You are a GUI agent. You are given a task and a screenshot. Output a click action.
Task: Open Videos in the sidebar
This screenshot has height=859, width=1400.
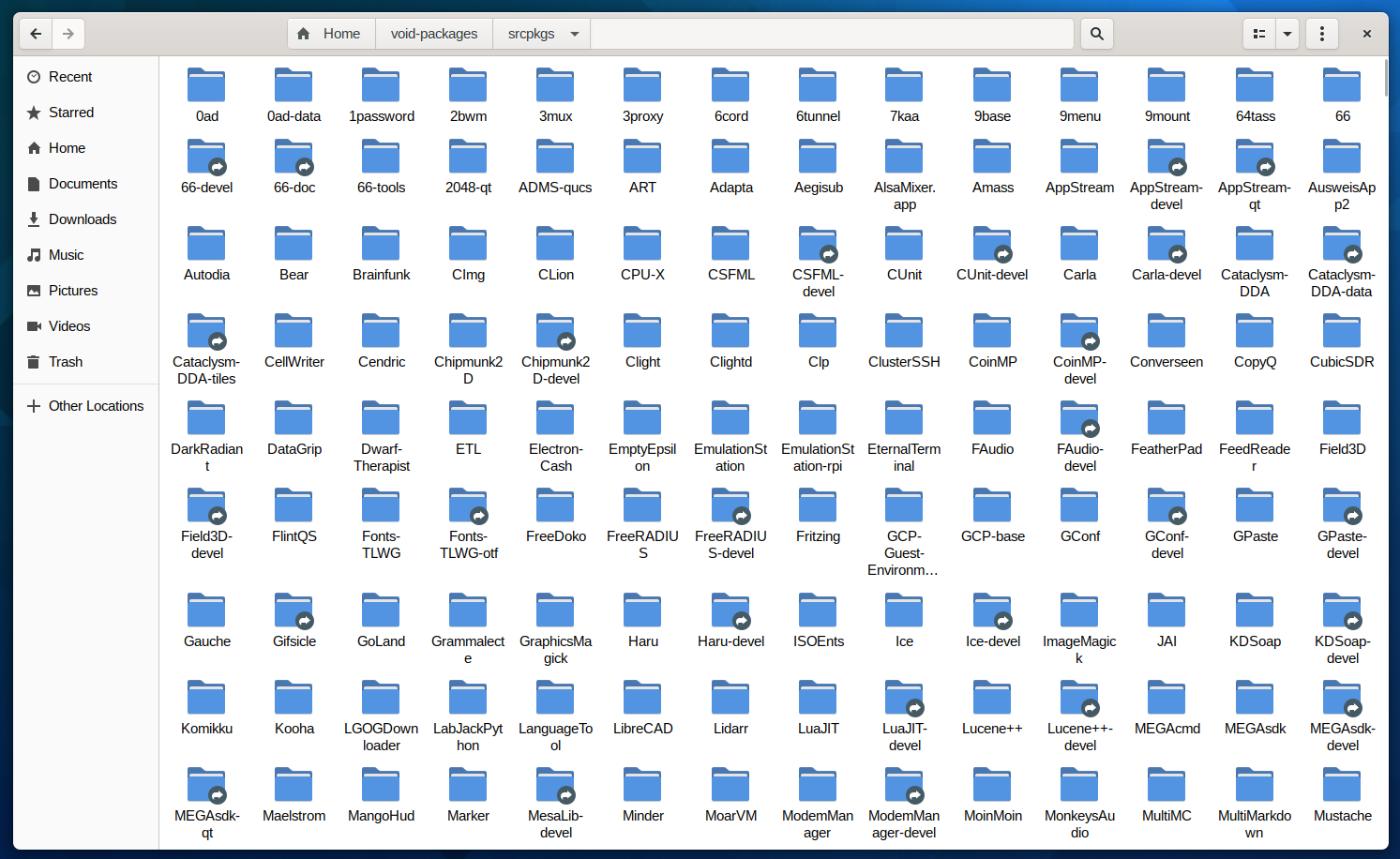tap(86, 326)
